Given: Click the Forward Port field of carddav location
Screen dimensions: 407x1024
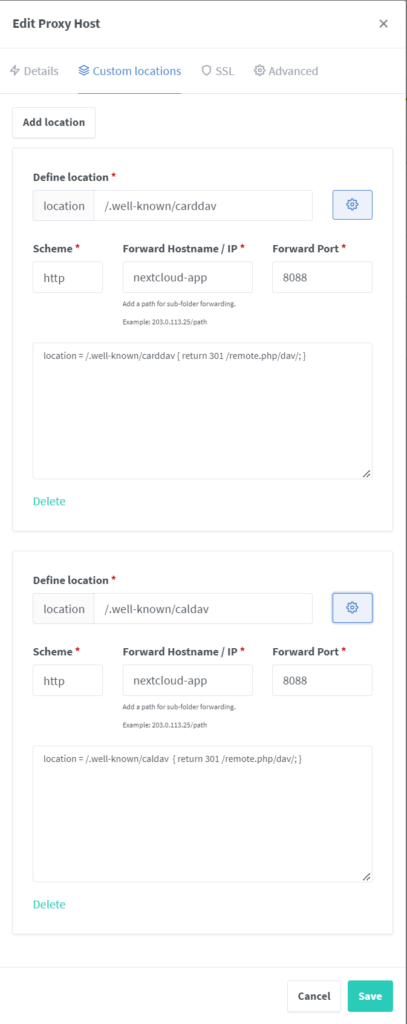Looking at the screenshot, I should pyautogui.click(x=322, y=277).
